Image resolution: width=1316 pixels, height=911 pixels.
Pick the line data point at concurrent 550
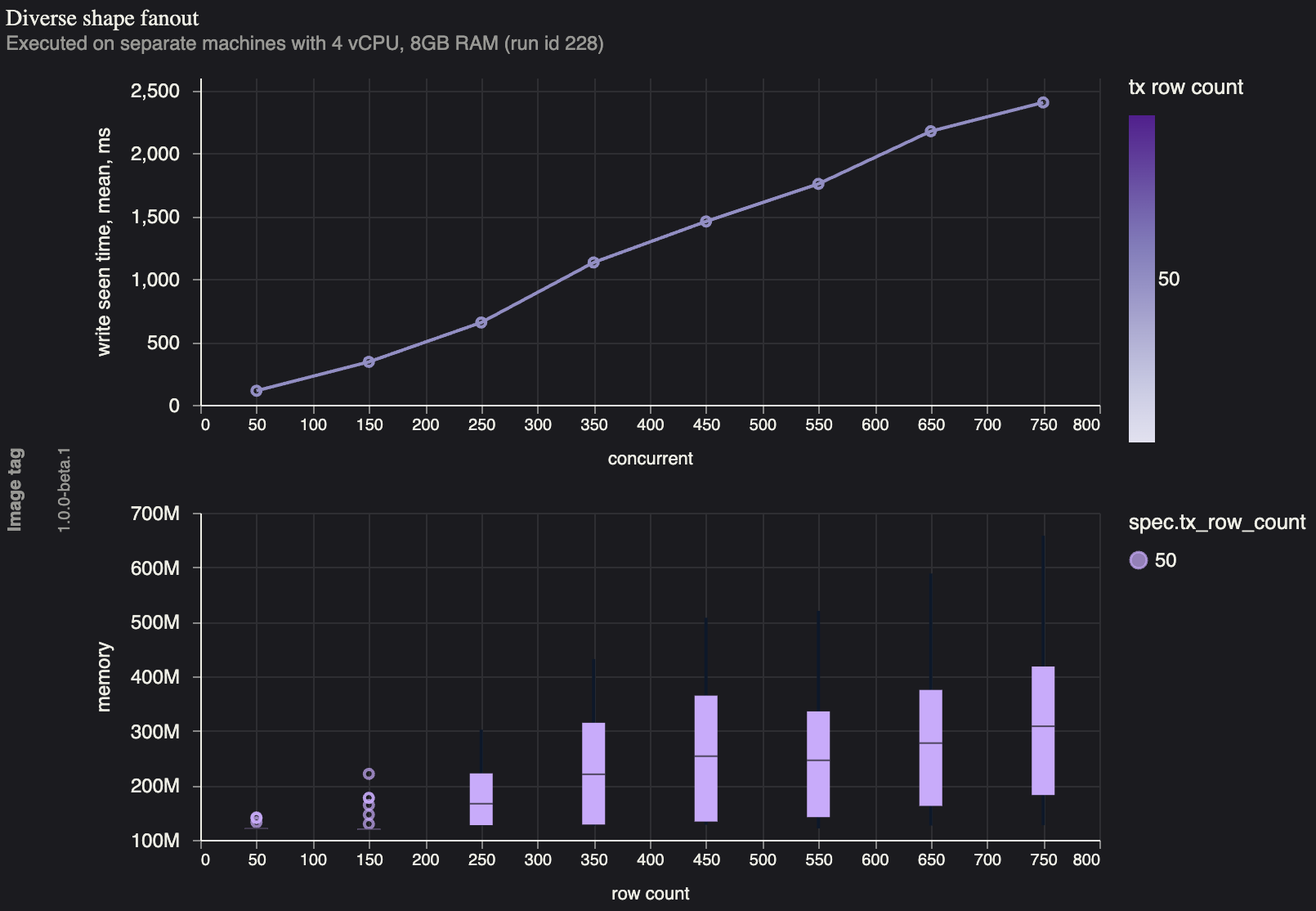(818, 184)
